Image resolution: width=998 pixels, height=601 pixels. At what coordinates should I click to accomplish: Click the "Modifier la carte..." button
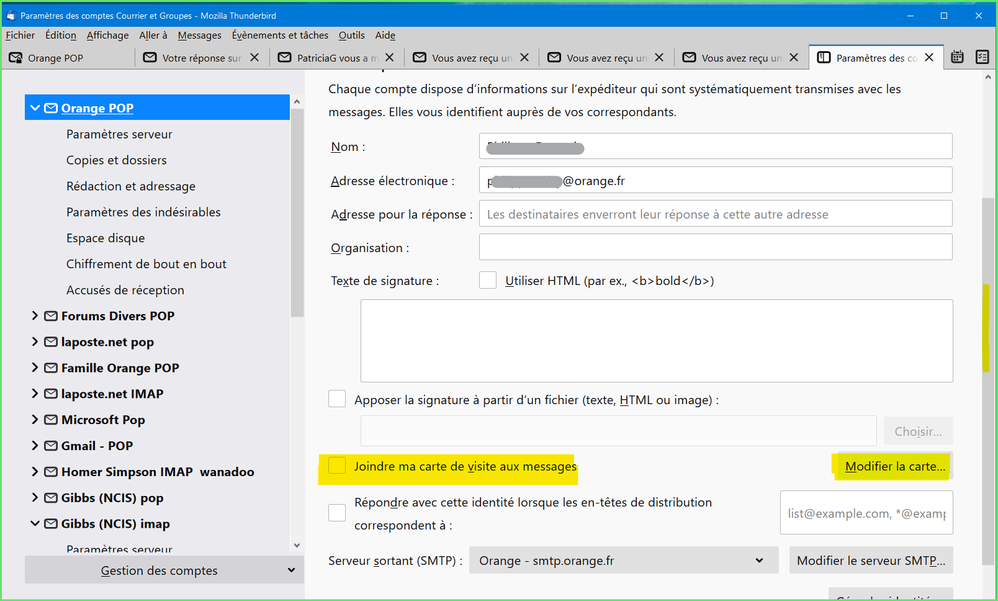tap(893, 467)
